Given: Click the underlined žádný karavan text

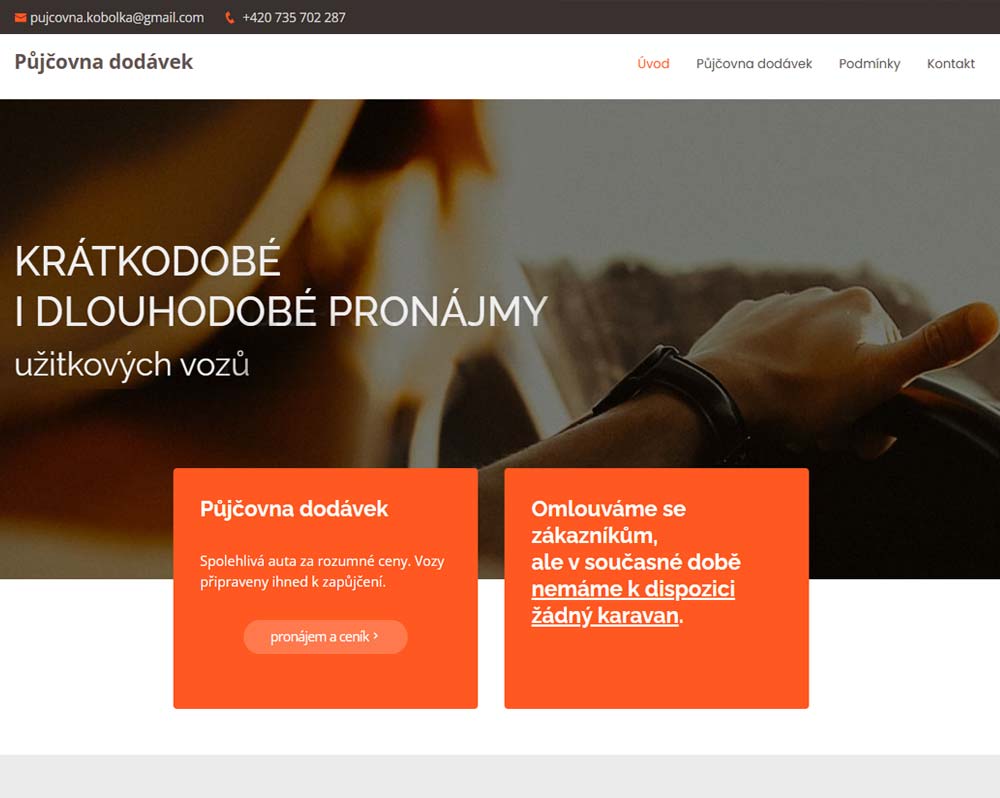Looking at the screenshot, I should tap(605, 616).
